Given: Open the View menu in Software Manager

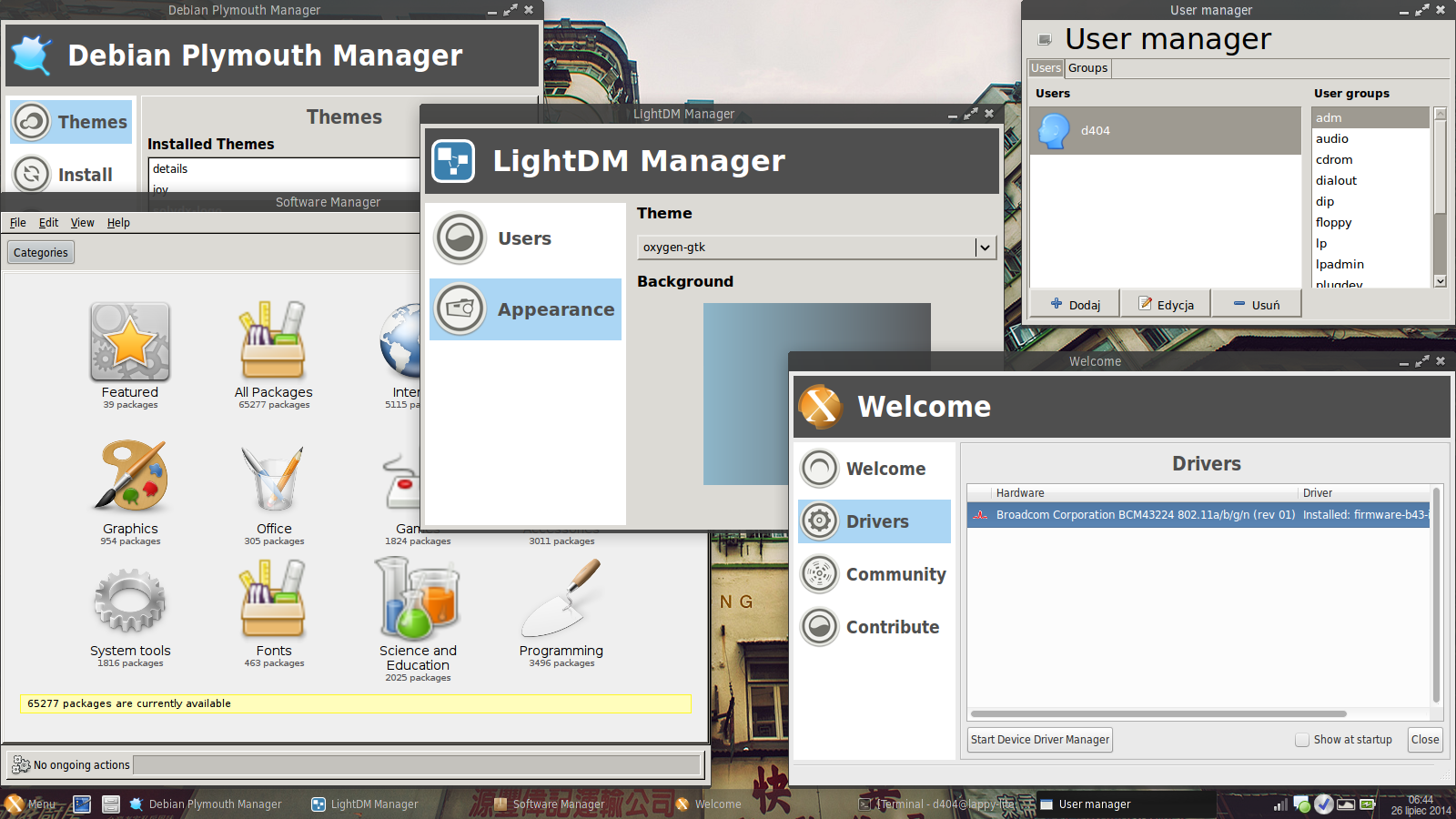Looking at the screenshot, I should [83, 223].
